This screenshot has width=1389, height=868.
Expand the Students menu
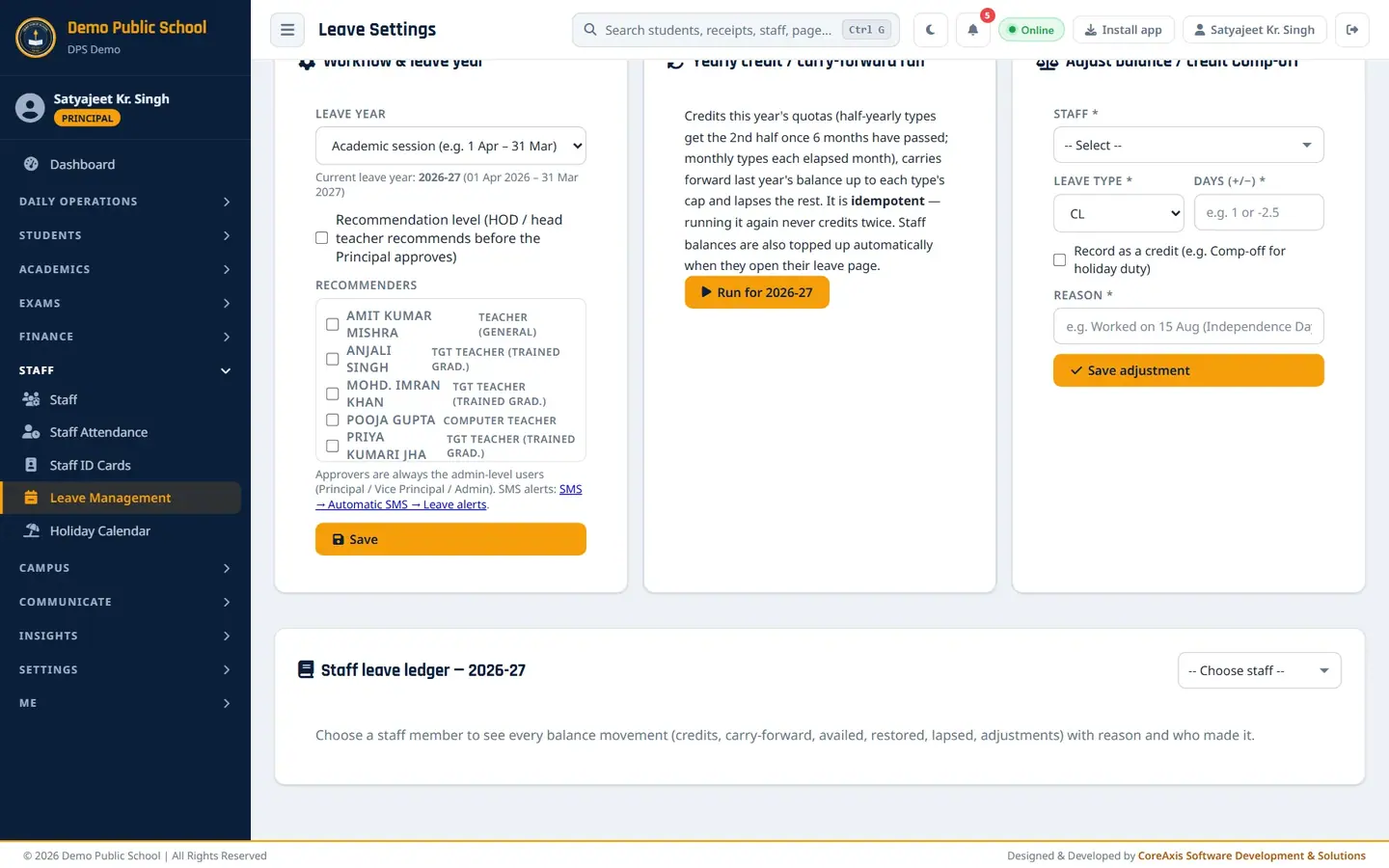click(125, 235)
